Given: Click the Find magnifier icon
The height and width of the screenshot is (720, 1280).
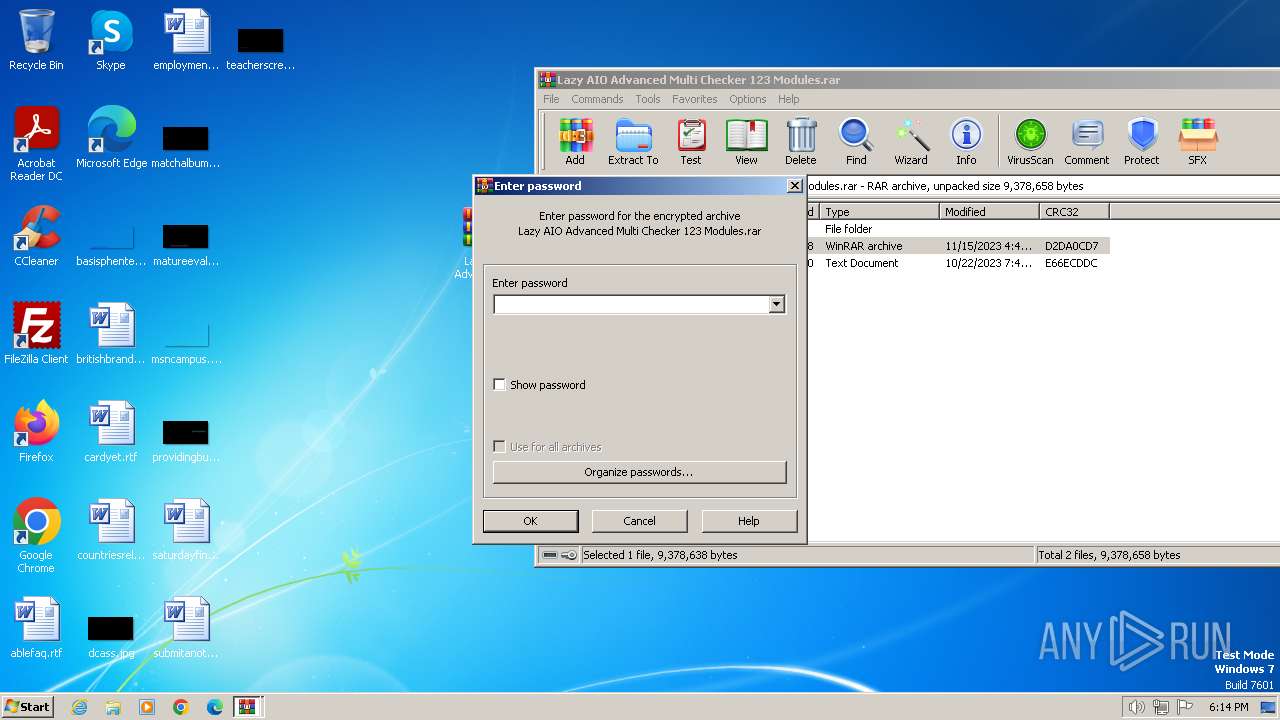Looking at the screenshot, I should (856, 141).
